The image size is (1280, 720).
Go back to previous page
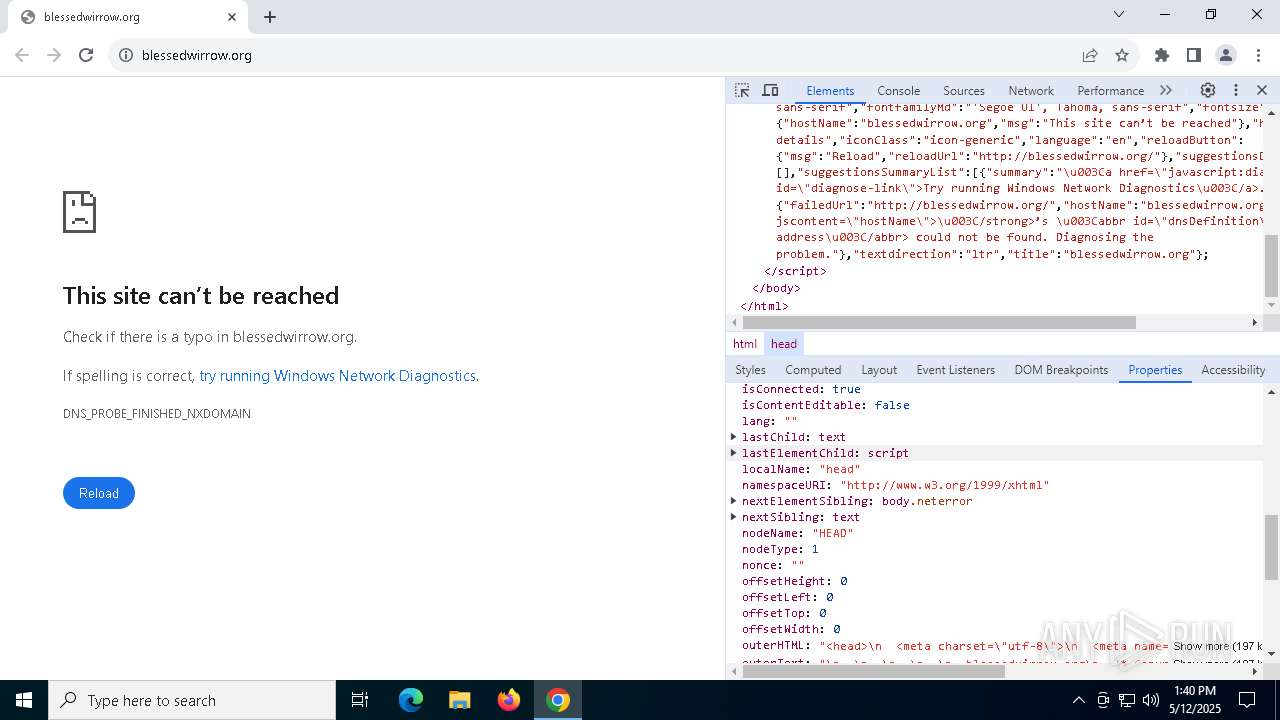[22, 55]
